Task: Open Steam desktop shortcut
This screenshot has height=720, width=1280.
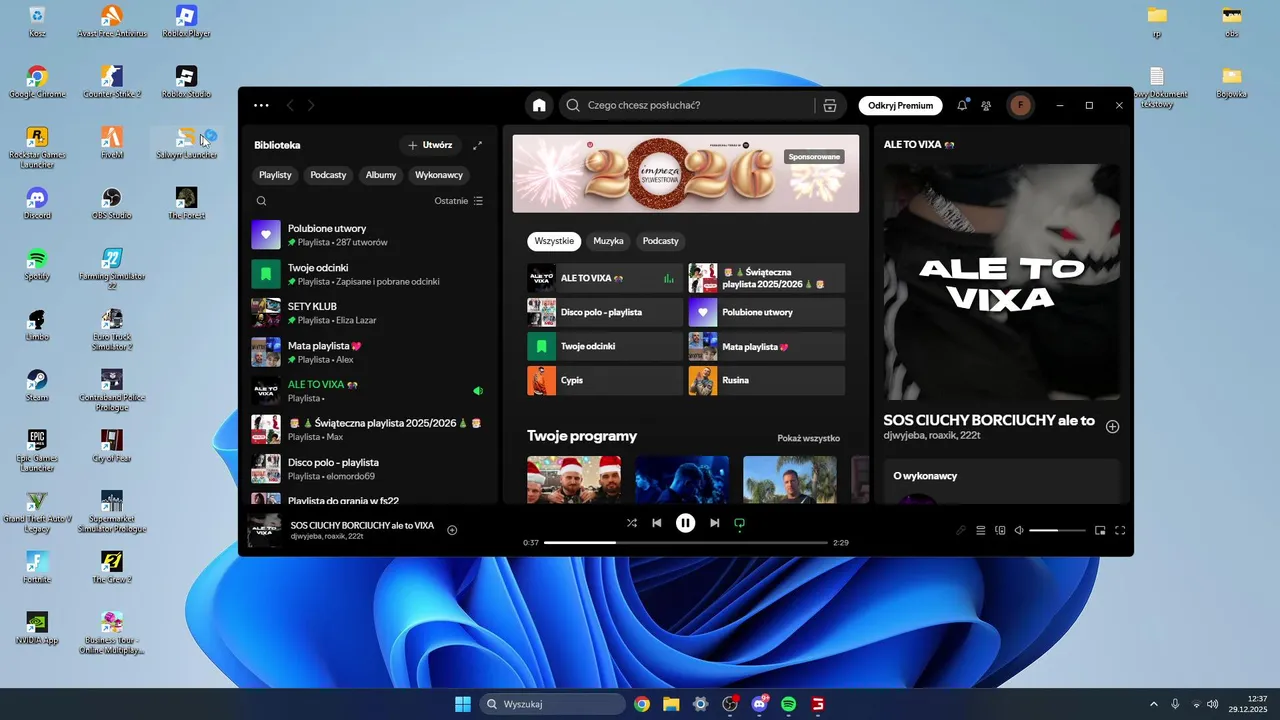Action: point(37,385)
